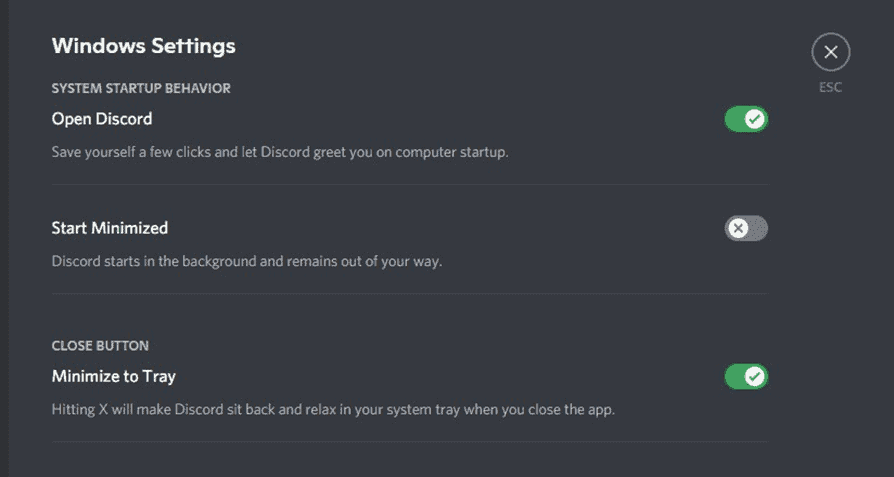Enable the Start Minimized toggle
This screenshot has height=477, width=894.
click(x=746, y=229)
